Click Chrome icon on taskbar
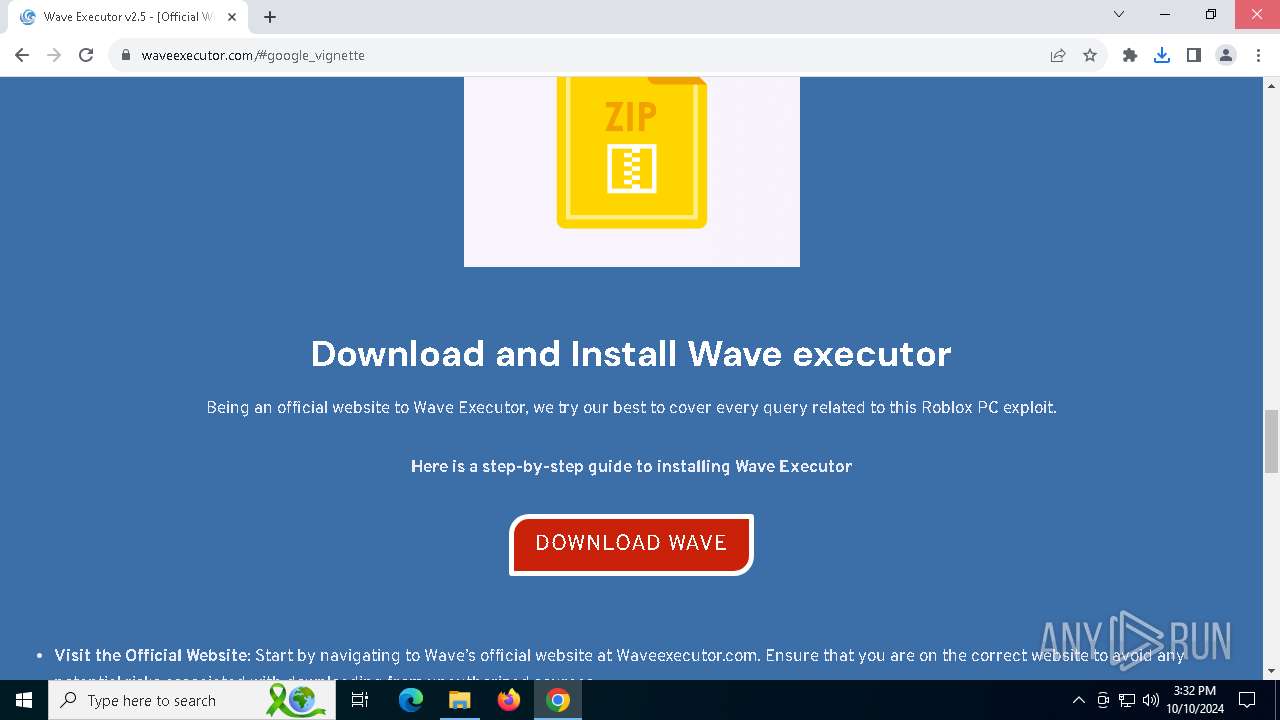The height and width of the screenshot is (720, 1280). (x=558, y=700)
